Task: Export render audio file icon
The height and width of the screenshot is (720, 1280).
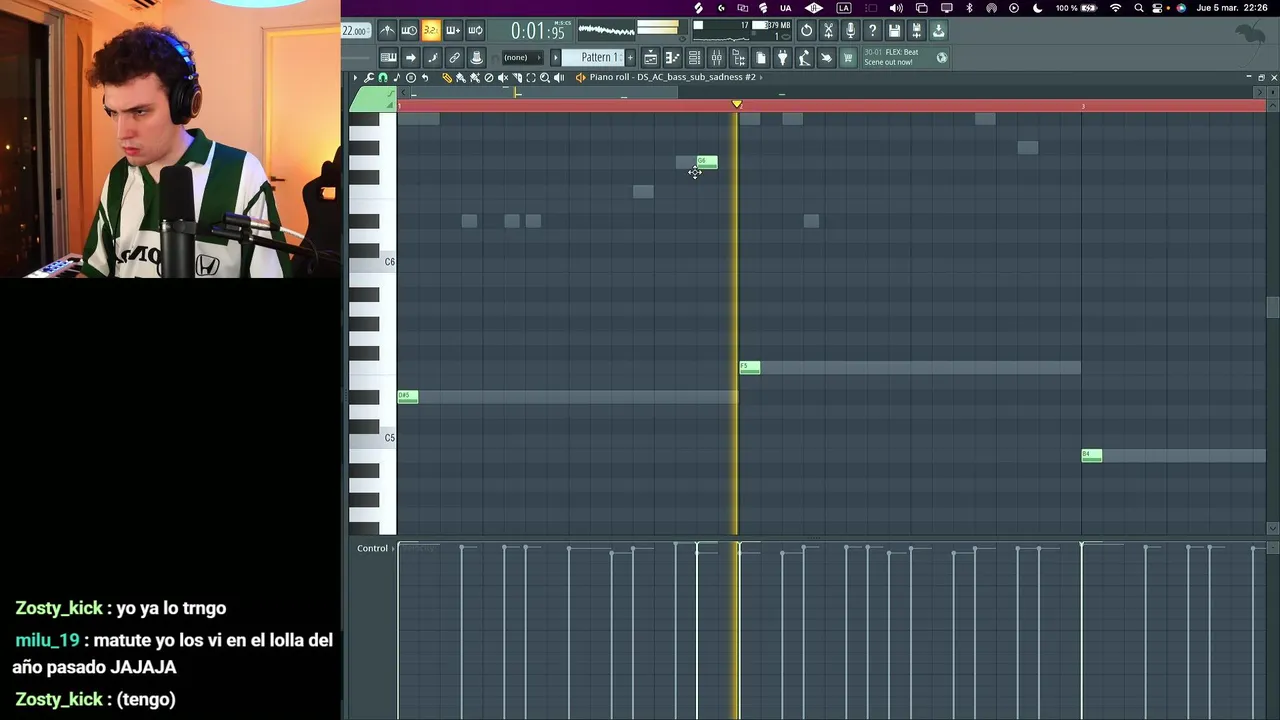Action: [x=939, y=30]
